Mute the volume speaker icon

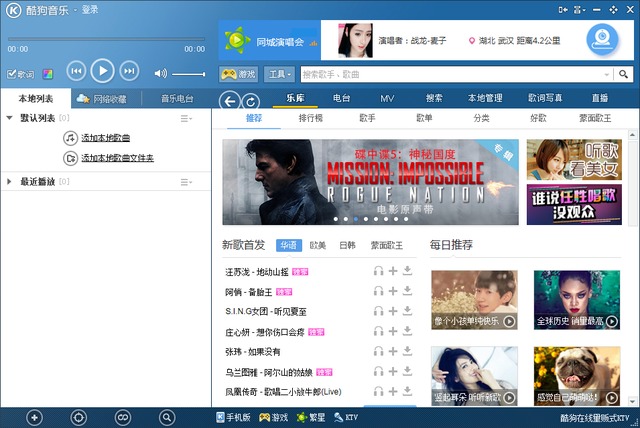coord(160,73)
